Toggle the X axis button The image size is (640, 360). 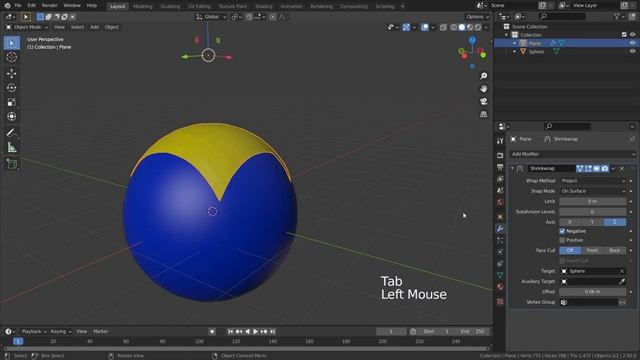[x=570, y=222]
